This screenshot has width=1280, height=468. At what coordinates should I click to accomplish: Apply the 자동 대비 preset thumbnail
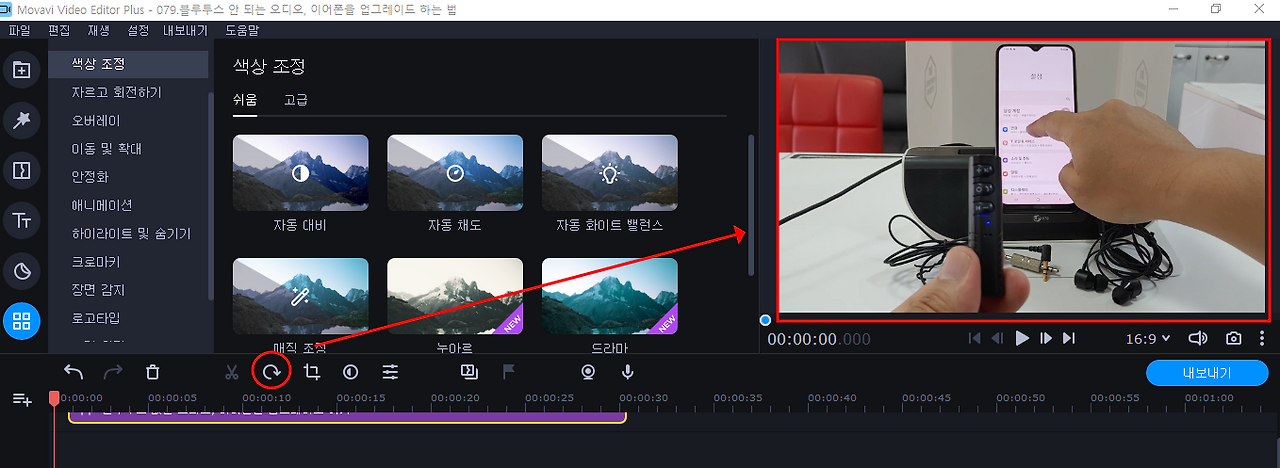tap(300, 173)
